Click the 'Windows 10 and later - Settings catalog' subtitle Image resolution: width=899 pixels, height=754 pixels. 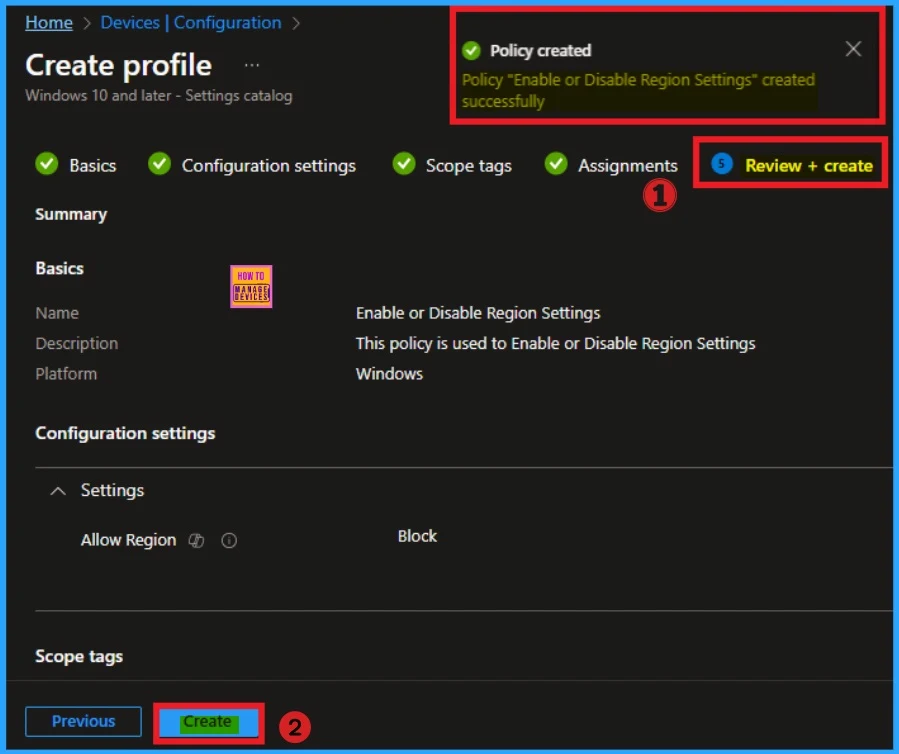pyautogui.click(x=159, y=95)
